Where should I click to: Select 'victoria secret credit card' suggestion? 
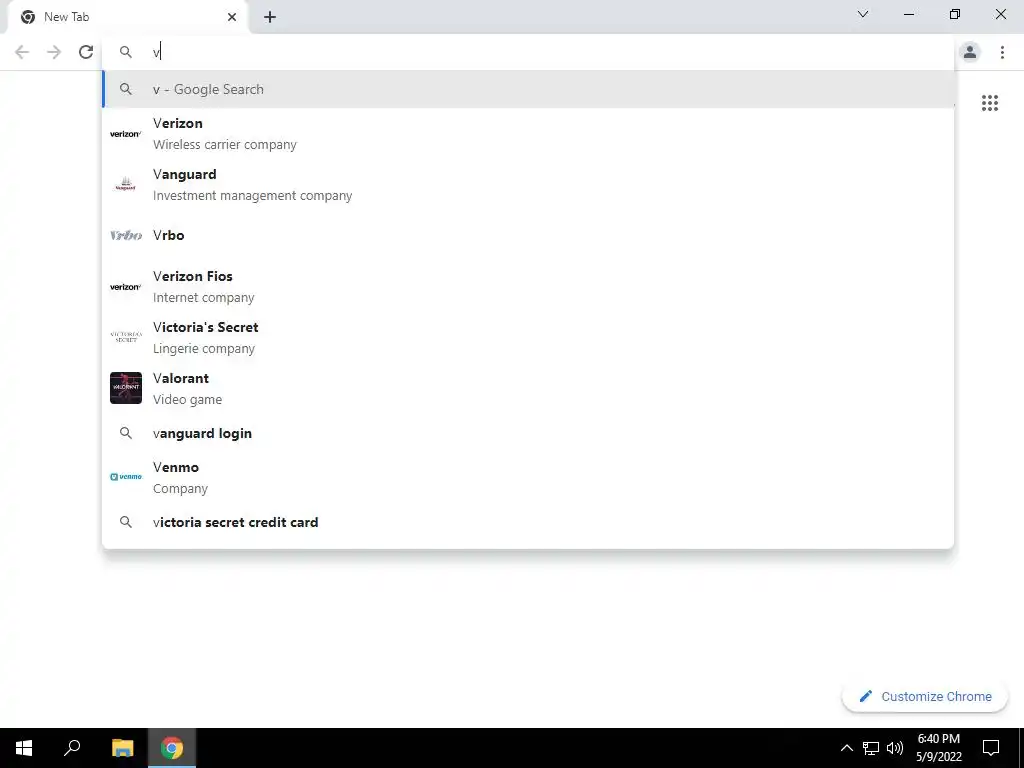coord(528,522)
